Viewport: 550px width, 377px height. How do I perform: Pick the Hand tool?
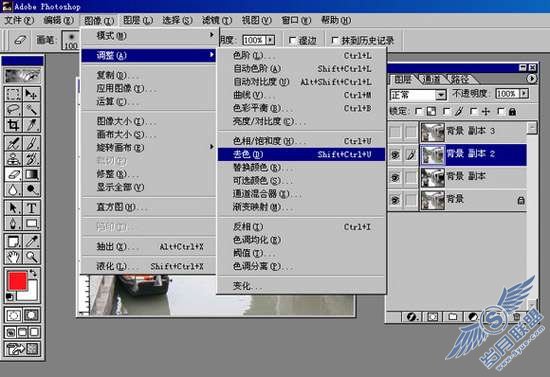(13, 257)
